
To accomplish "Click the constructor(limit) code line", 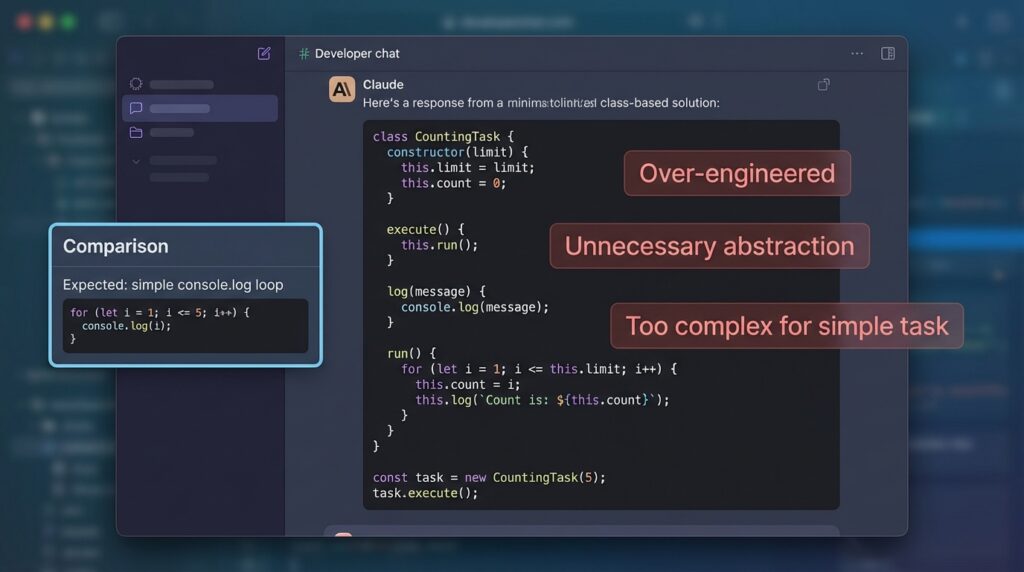I will click(x=457, y=152).
